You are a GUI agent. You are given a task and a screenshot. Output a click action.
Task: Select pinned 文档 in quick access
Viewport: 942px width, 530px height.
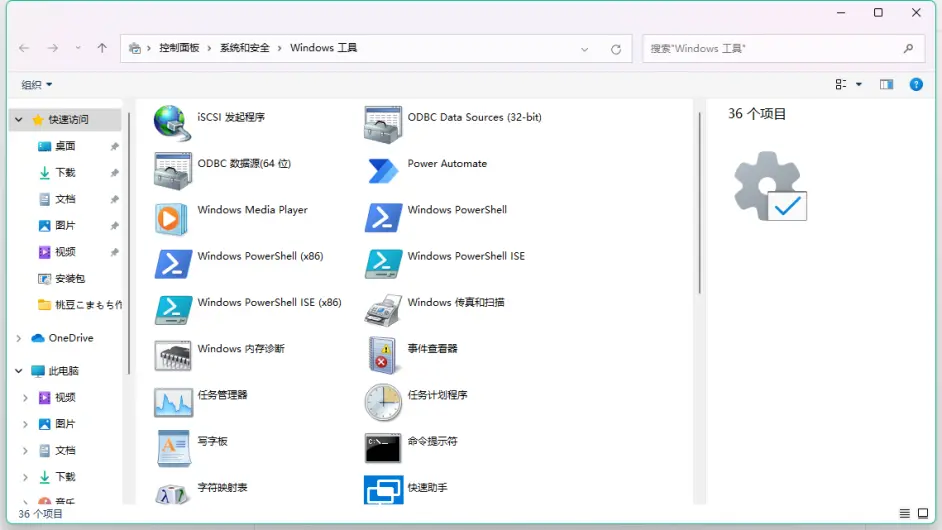pos(65,199)
